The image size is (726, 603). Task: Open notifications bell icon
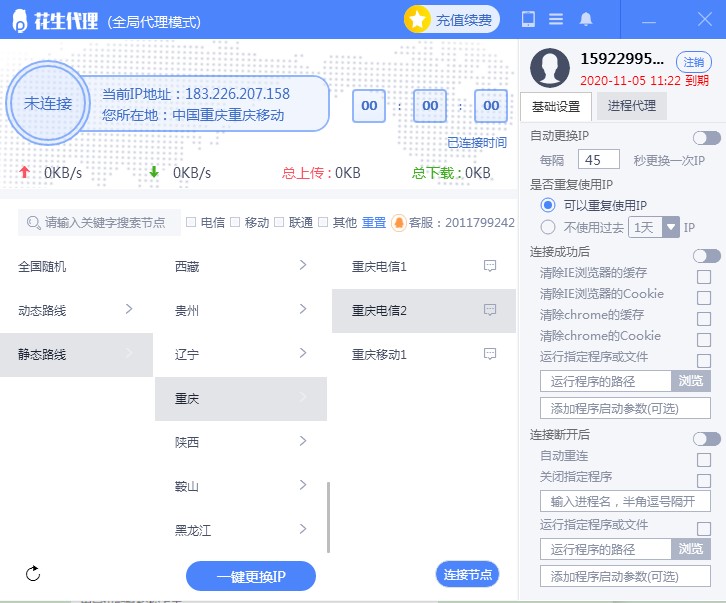586,19
